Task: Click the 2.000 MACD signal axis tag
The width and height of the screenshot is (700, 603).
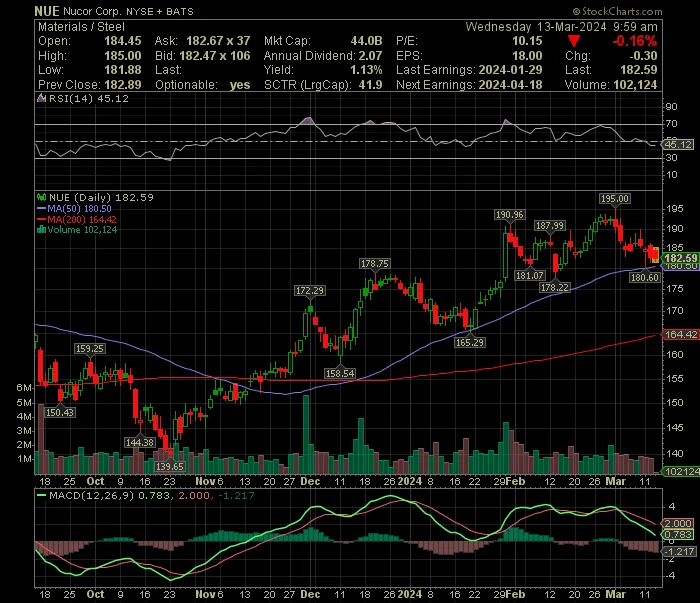Action: pos(678,524)
